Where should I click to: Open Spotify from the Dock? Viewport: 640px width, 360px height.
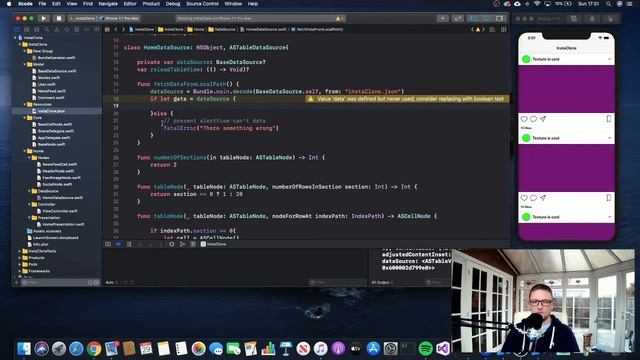coord(426,349)
